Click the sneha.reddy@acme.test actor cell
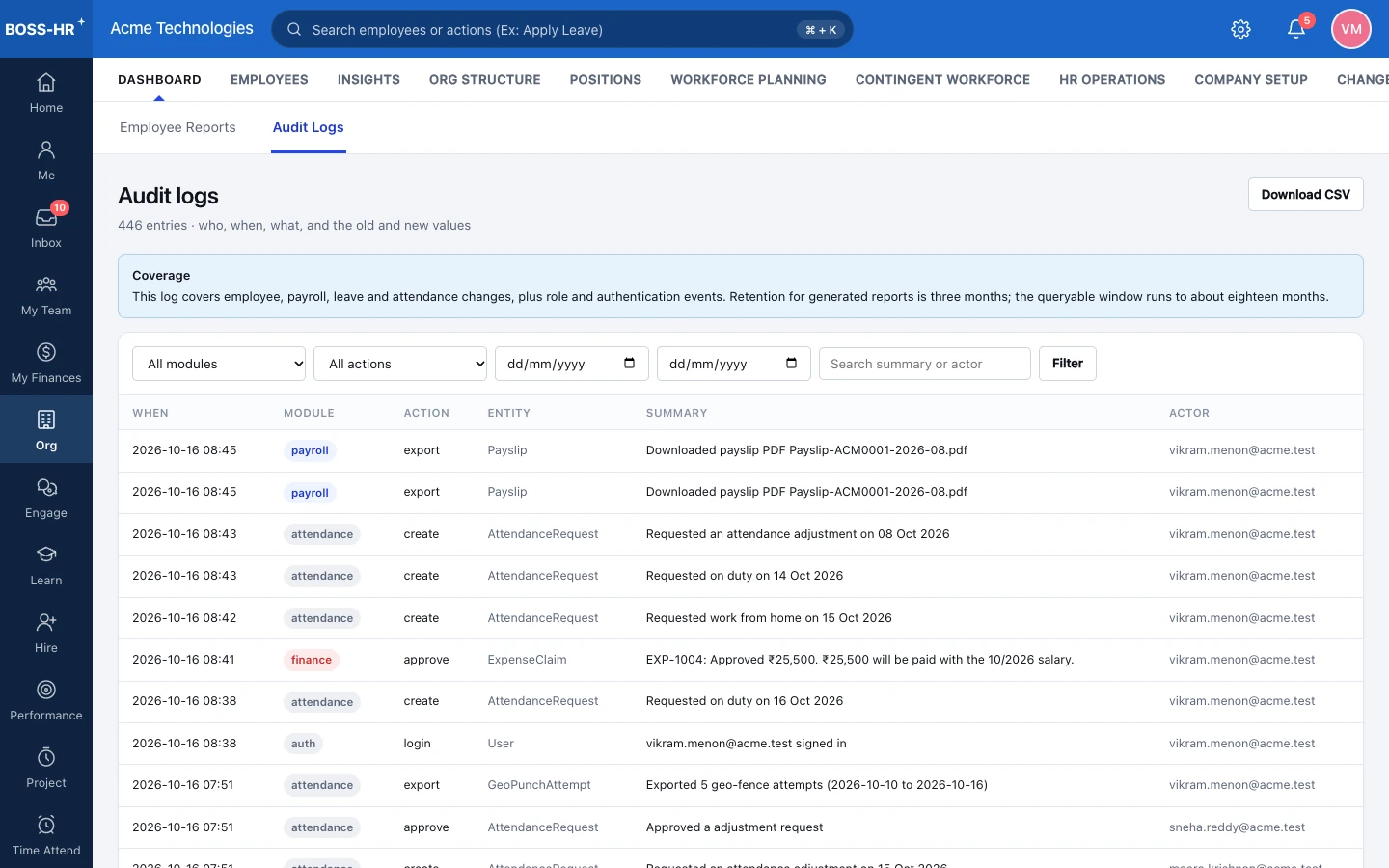 [1238, 827]
